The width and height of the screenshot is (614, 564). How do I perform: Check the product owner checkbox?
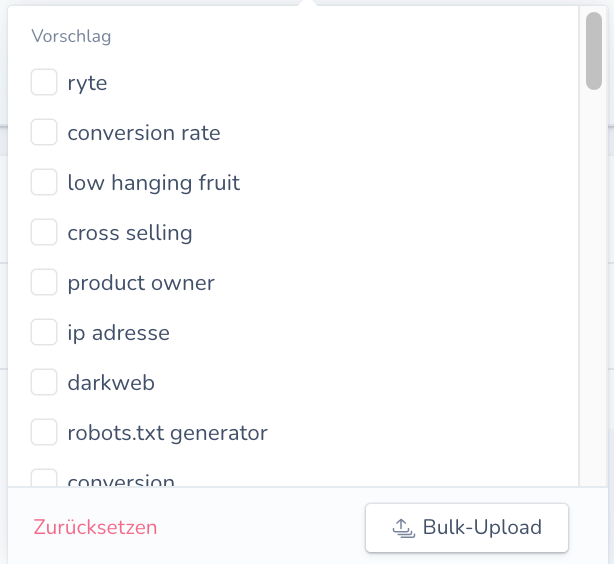tap(44, 282)
